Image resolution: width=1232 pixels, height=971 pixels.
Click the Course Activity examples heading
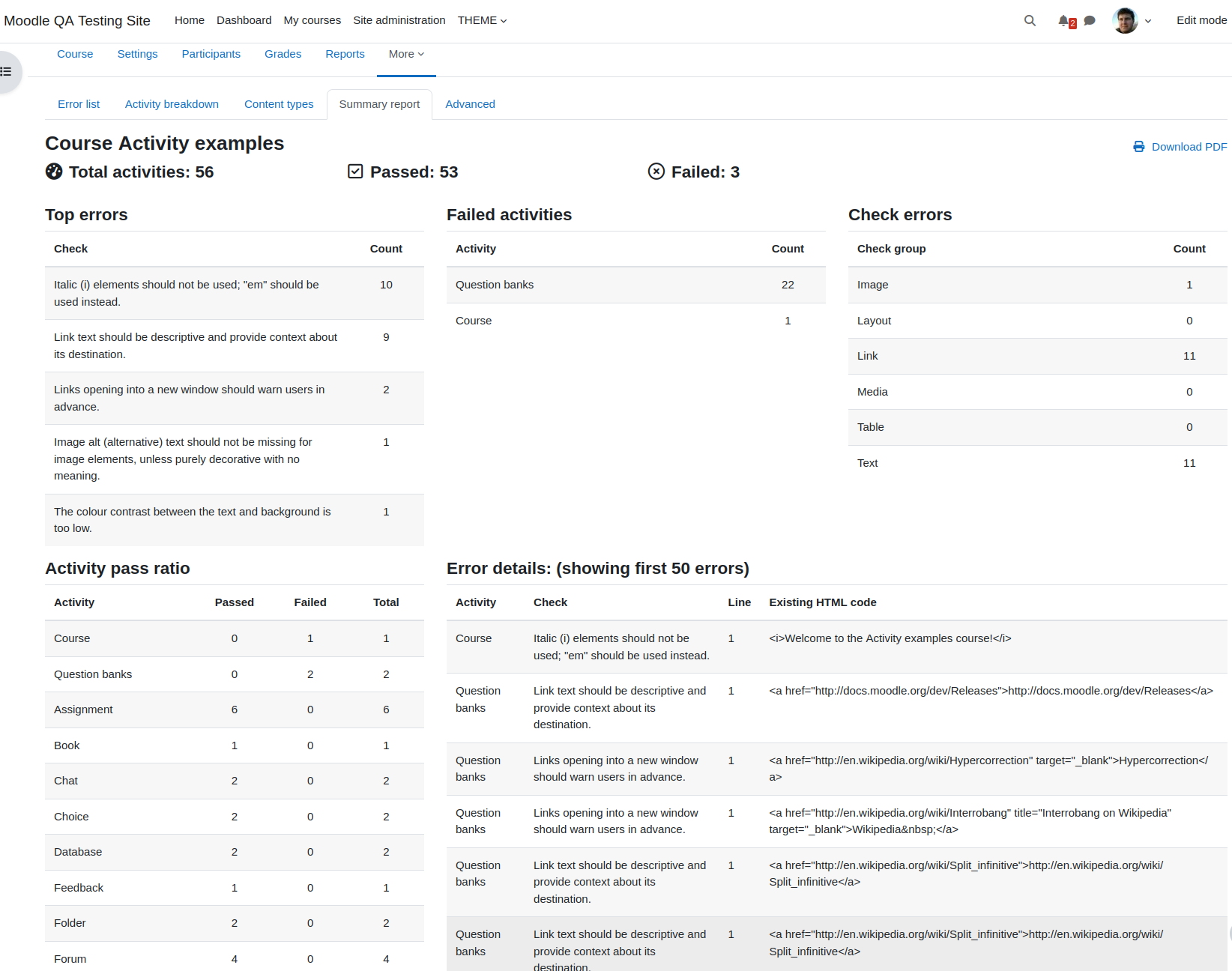click(164, 143)
